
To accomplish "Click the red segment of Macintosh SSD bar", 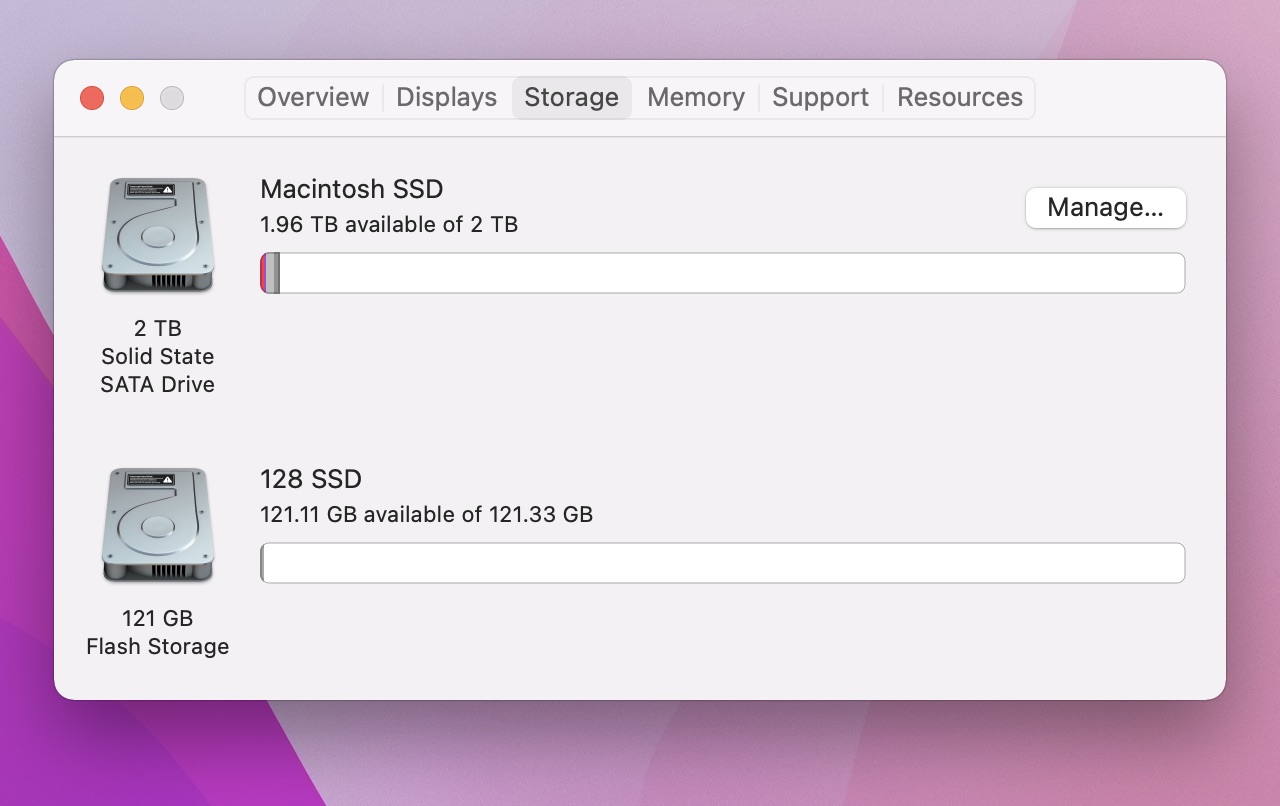I will [263, 273].
